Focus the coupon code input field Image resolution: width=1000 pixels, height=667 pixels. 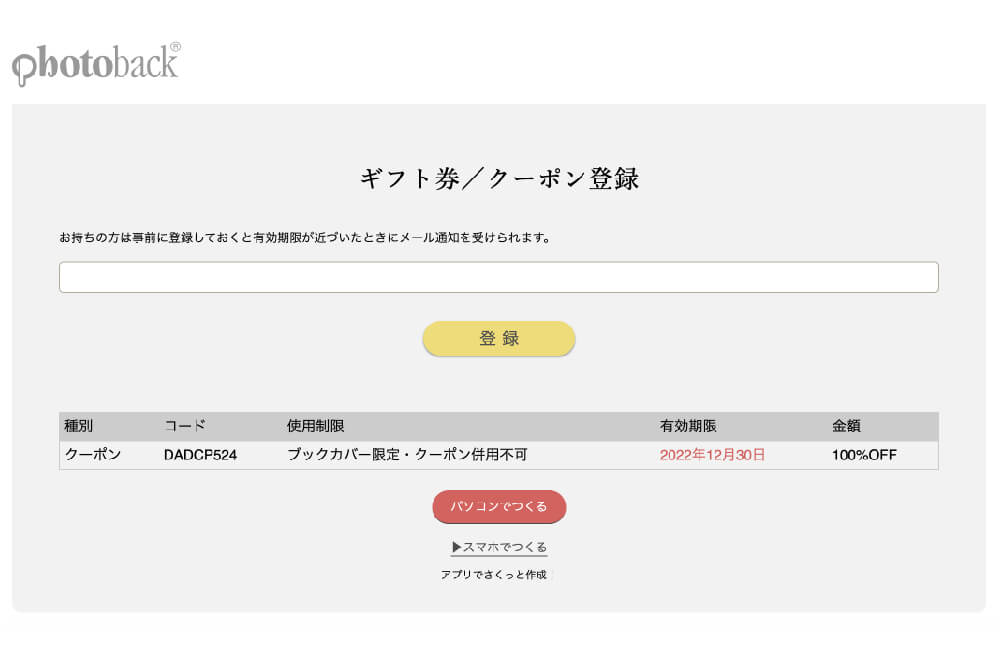coord(498,277)
